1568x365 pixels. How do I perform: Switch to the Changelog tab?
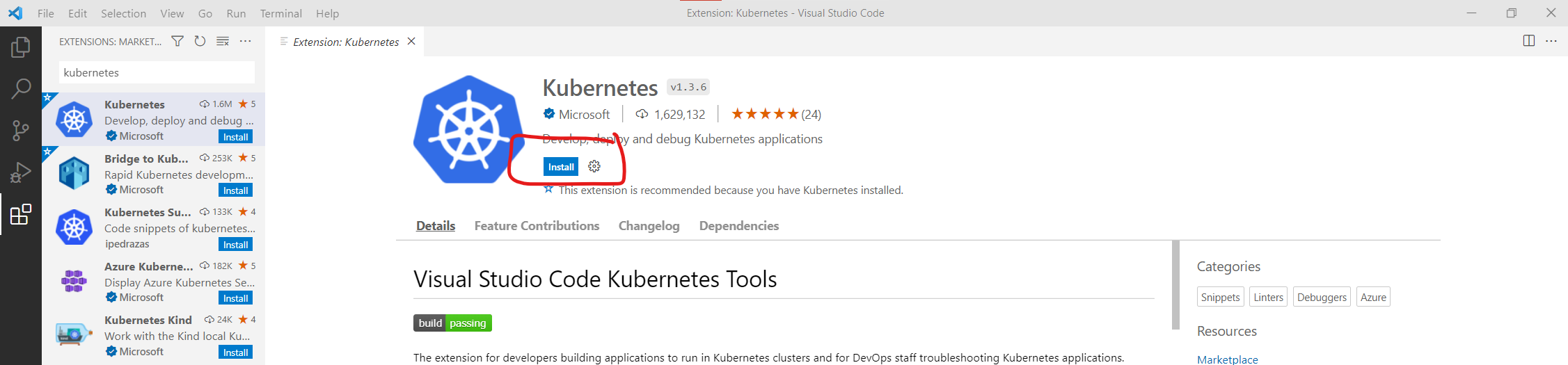pos(649,226)
